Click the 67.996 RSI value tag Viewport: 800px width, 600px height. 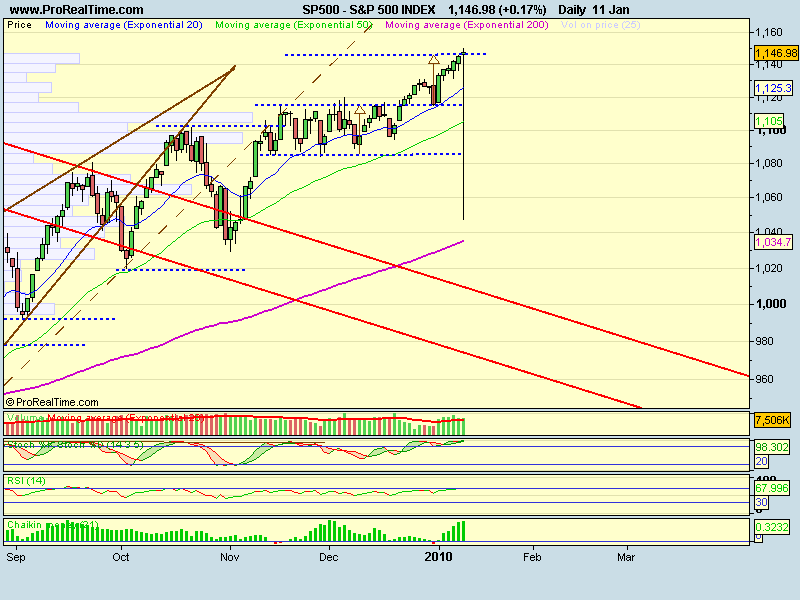772,488
